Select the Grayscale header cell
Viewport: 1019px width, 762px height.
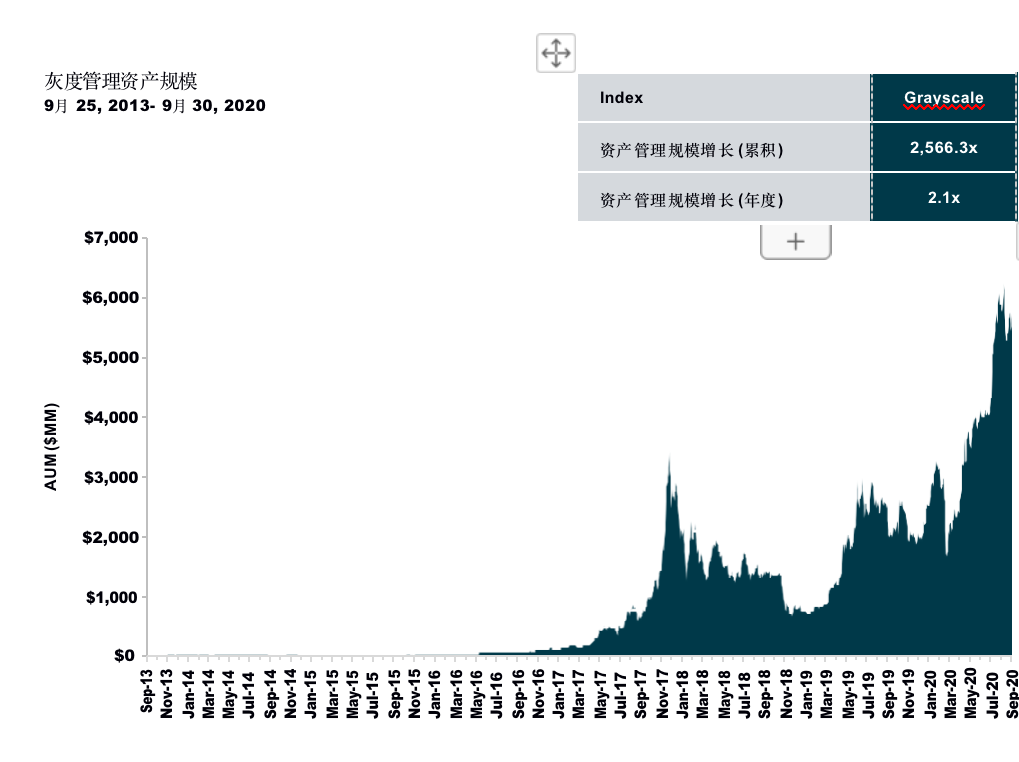point(943,98)
